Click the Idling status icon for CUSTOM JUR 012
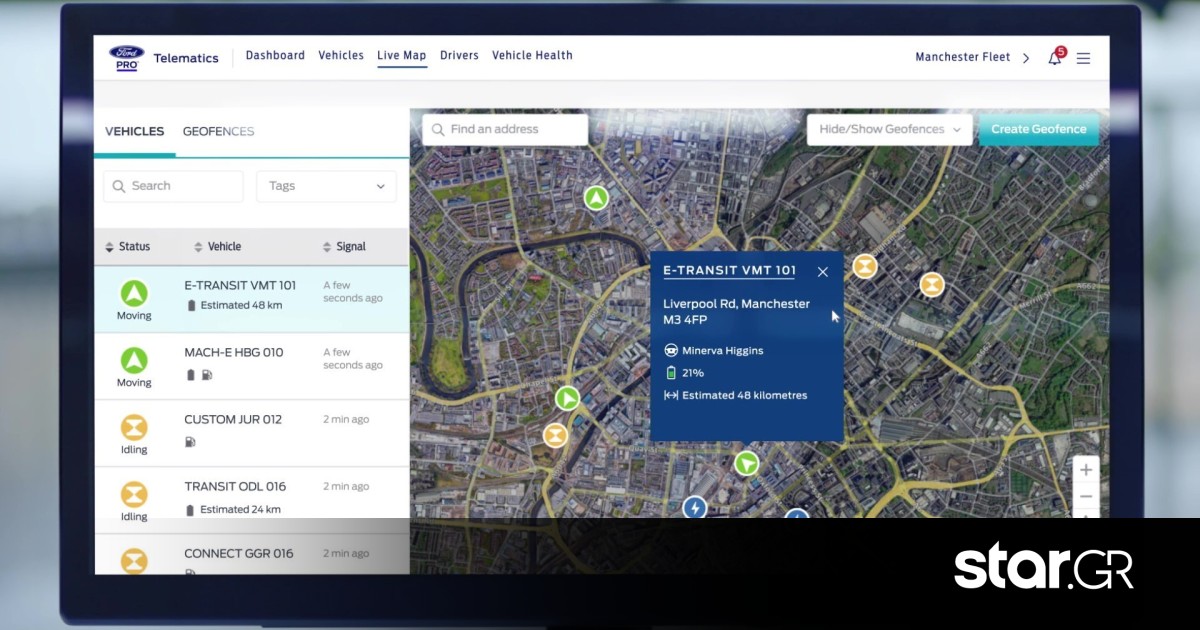 [x=134, y=427]
